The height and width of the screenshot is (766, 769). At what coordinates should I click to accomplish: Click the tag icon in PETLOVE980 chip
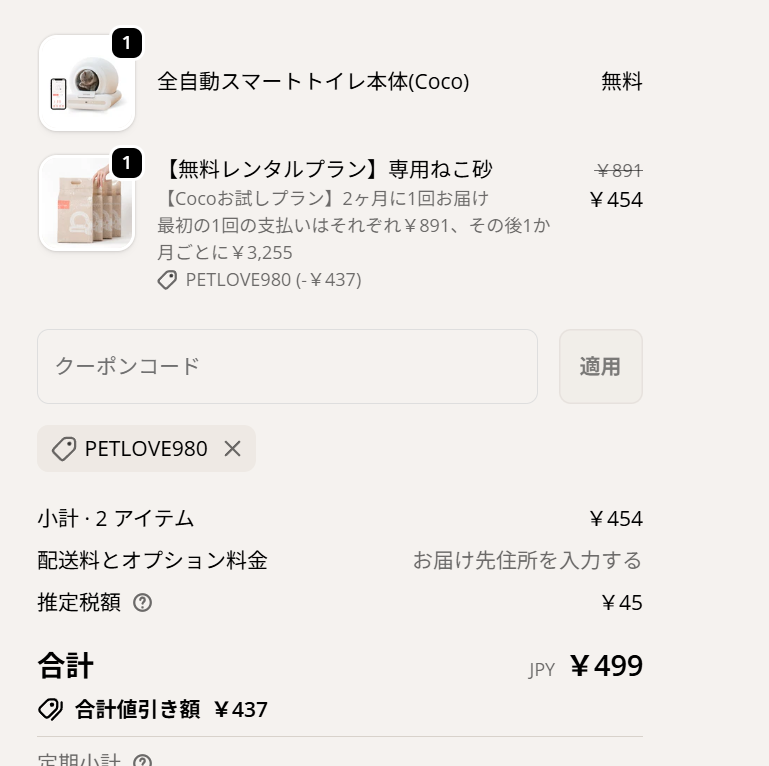[64, 449]
